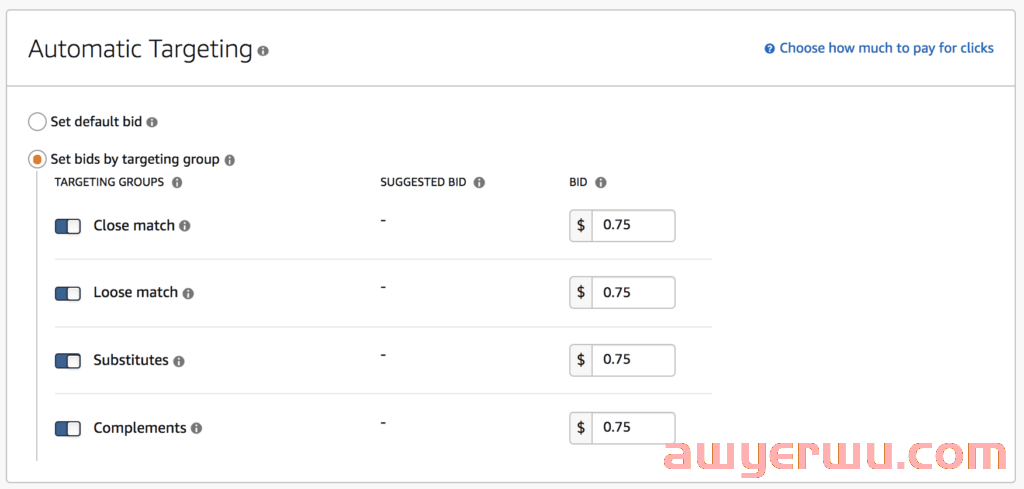This screenshot has height=489, width=1024.
Task: Disable the Close match toggle
Action: point(68,226)
